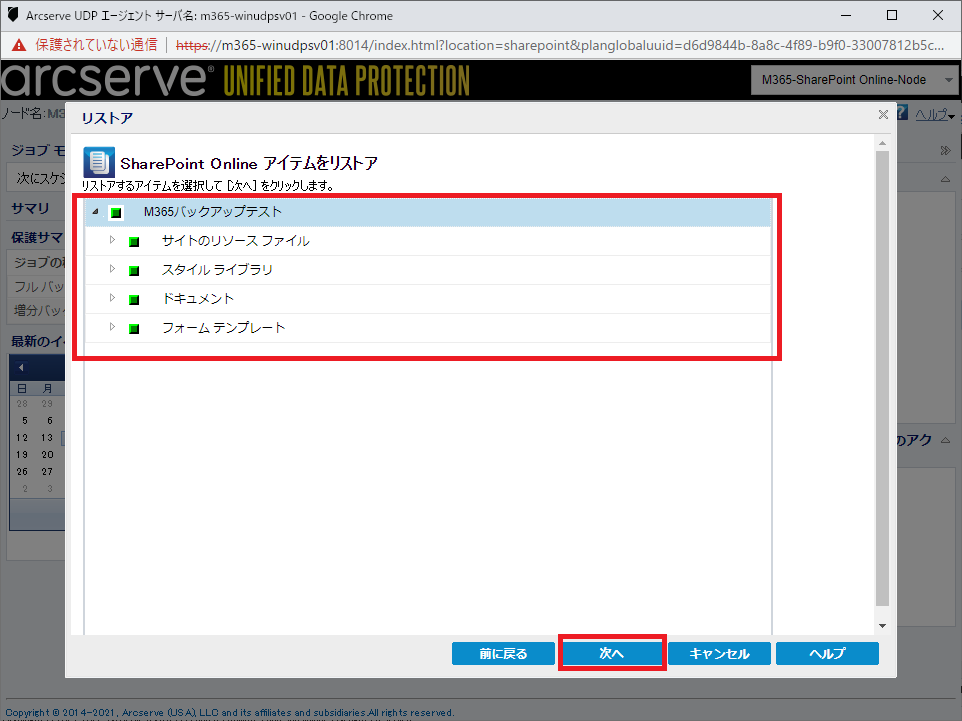Toggle the M365バックアップテスト checkbox
Viewport: 962px width, 721px height.
click(x=116, y=213)
